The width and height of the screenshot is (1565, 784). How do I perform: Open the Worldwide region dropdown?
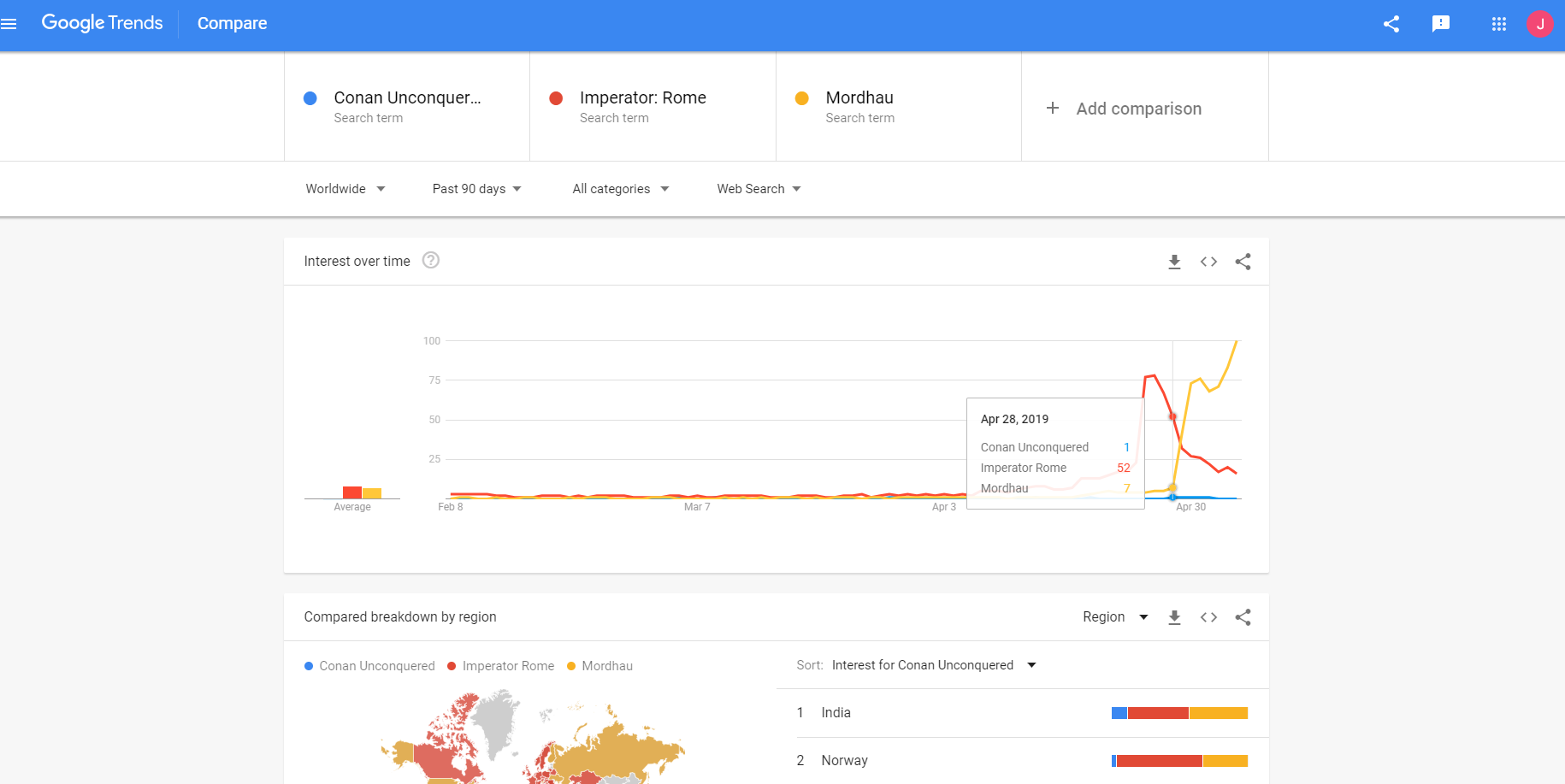coord(345,189)
